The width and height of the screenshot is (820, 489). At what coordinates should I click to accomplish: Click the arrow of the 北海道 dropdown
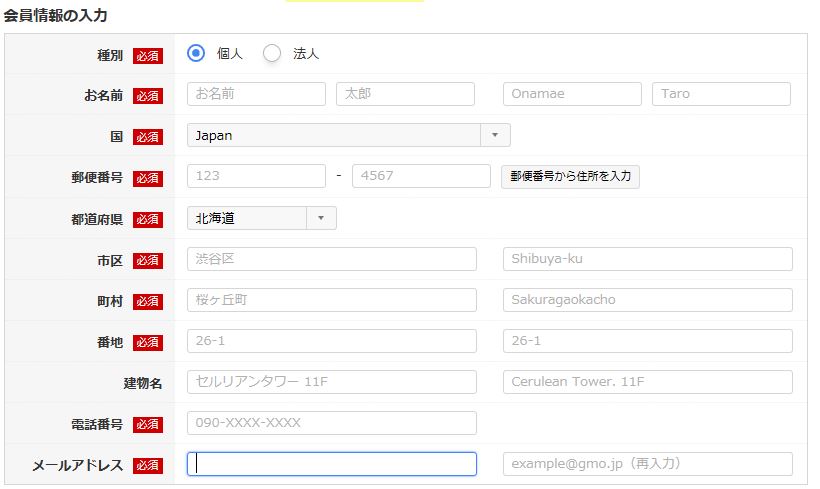[x=321, y=218]
